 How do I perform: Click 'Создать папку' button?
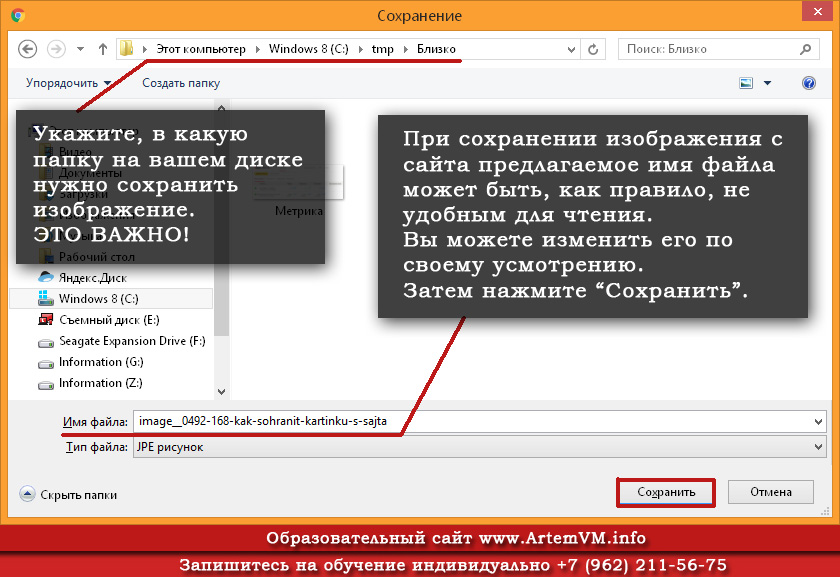point(181,83)
